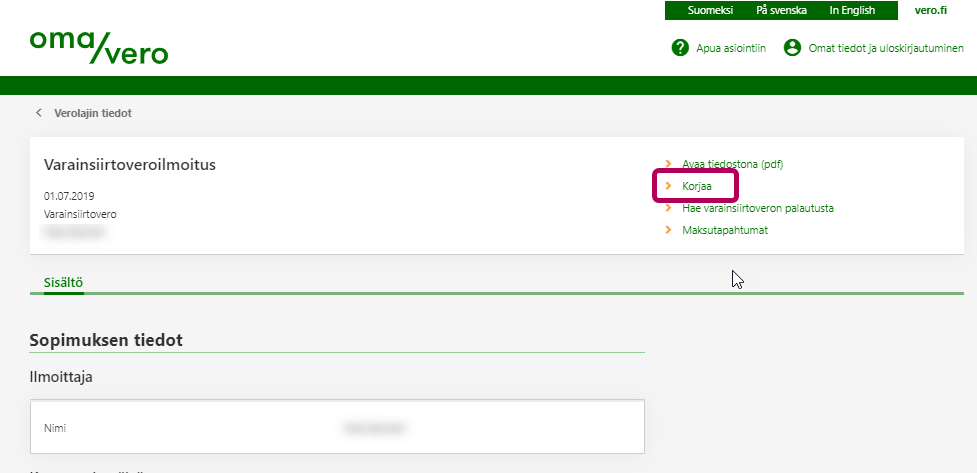Click the user profile icon
Screen dimensions: 977x473
[793, 48]
